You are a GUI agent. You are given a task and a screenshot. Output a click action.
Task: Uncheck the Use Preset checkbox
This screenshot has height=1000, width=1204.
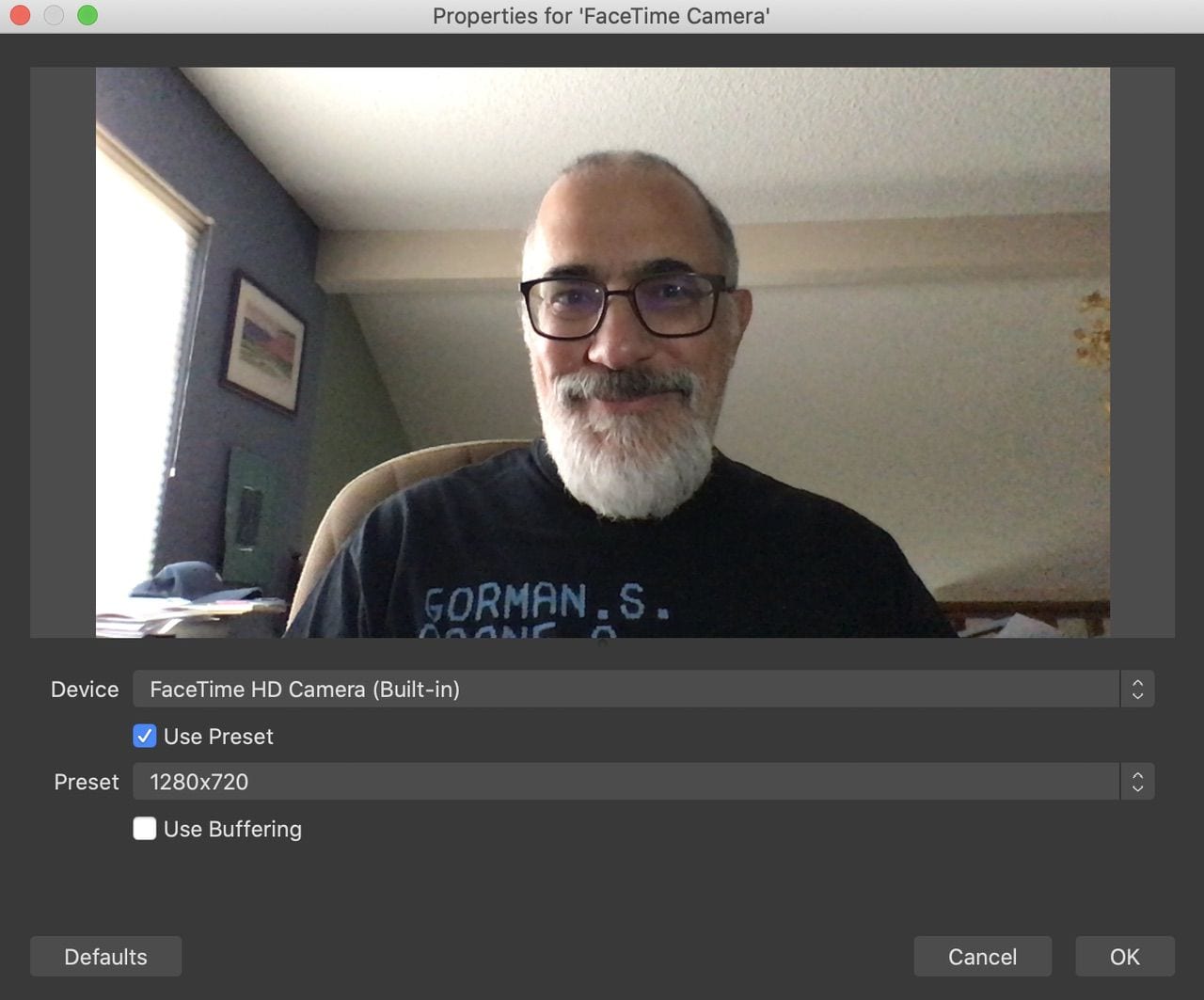tap(145, 736)
